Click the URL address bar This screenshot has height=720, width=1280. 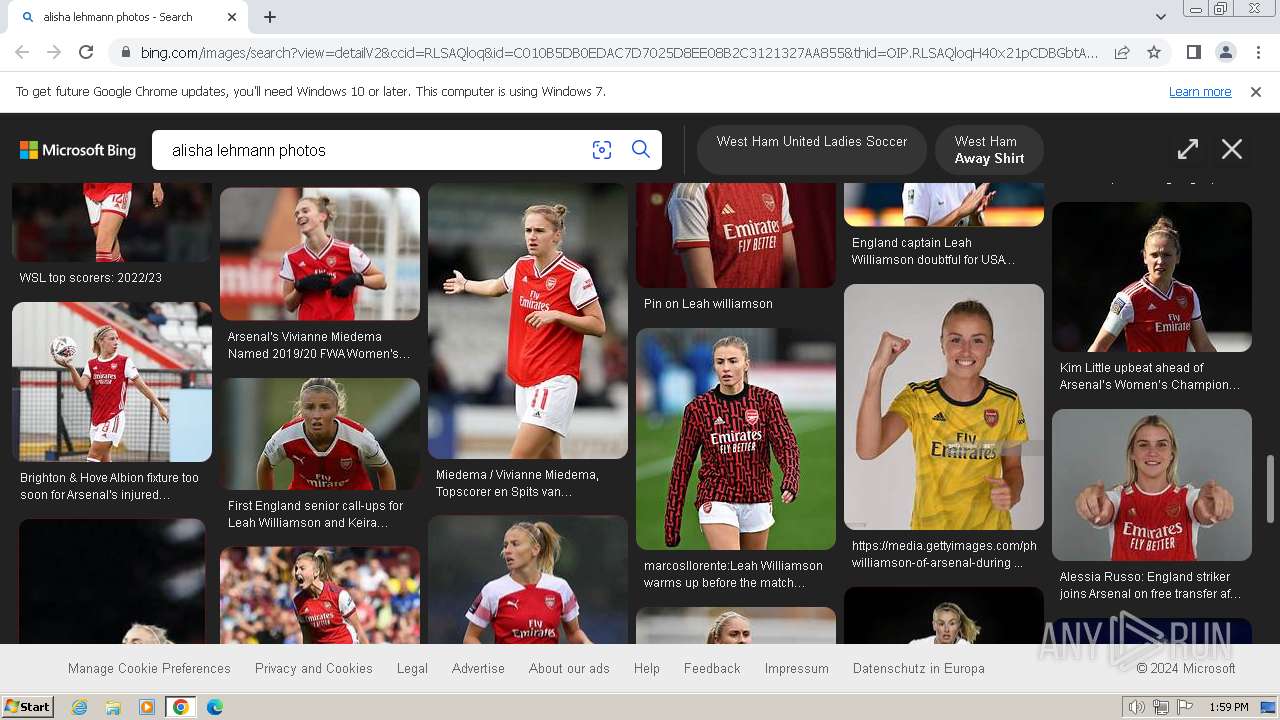pyautogui.click(x=620, y=52)
